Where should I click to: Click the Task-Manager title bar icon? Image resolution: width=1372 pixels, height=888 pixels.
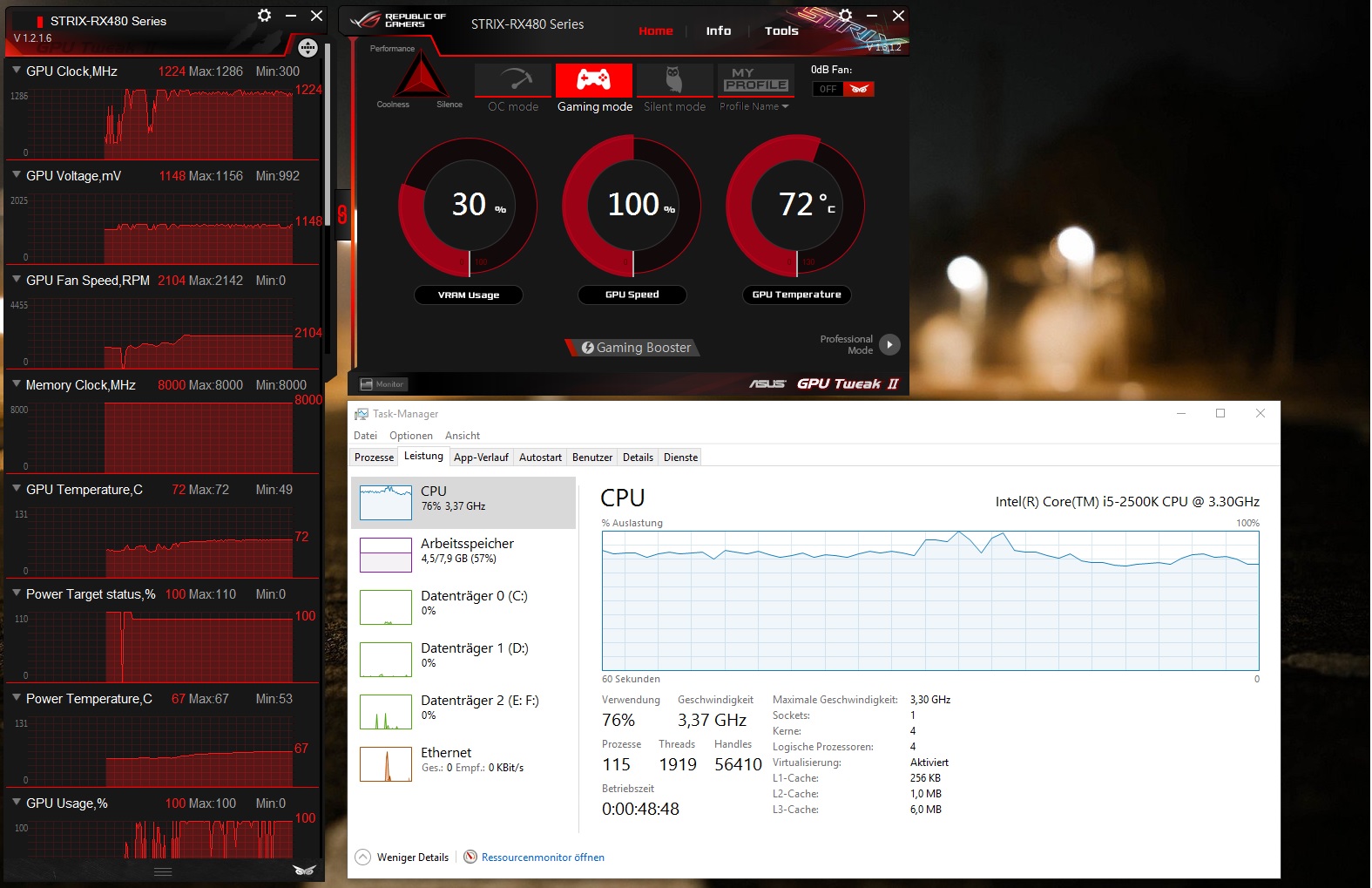(x=362, y=414)
